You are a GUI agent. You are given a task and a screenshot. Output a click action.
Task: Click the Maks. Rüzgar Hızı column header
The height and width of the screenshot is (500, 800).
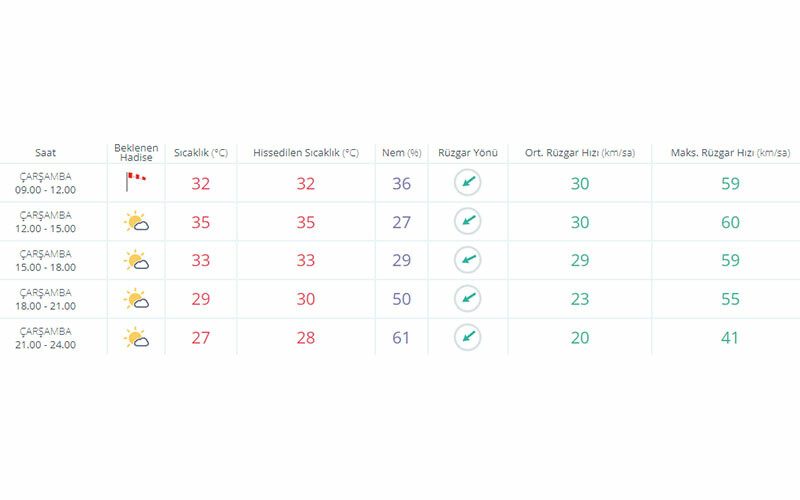(730, 153)
